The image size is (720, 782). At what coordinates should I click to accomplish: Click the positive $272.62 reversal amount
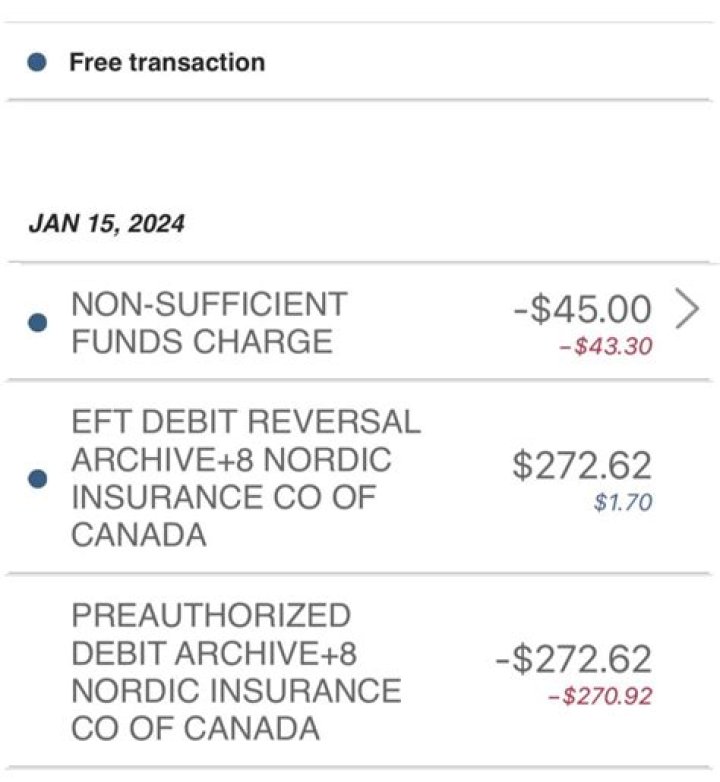pyautogui.click(x=581, y=466)
